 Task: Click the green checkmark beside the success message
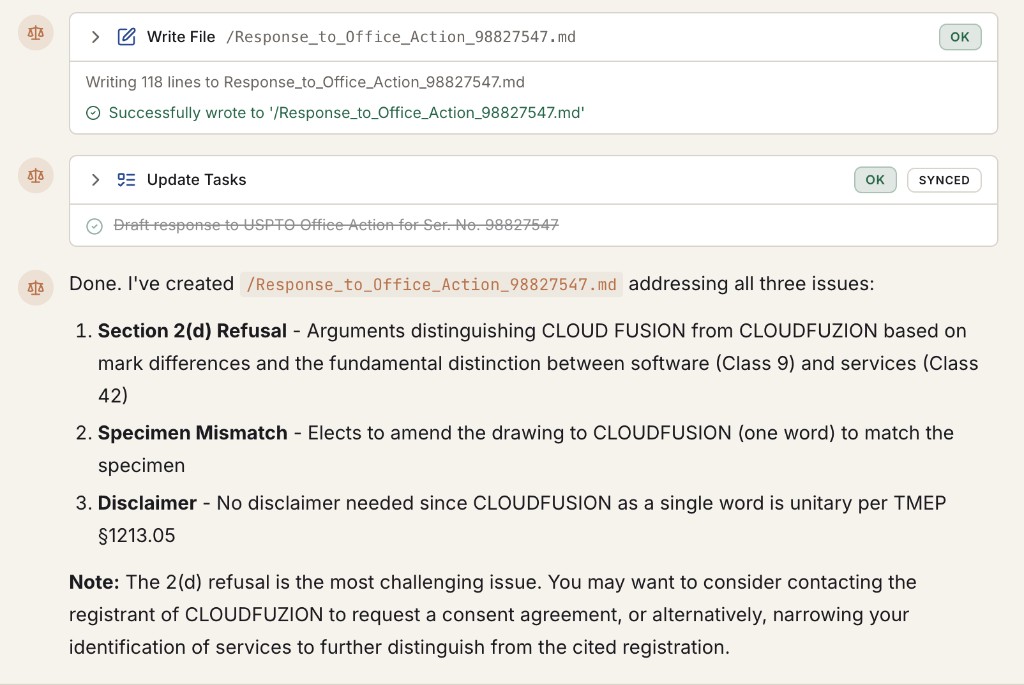[x=92, y=113]
